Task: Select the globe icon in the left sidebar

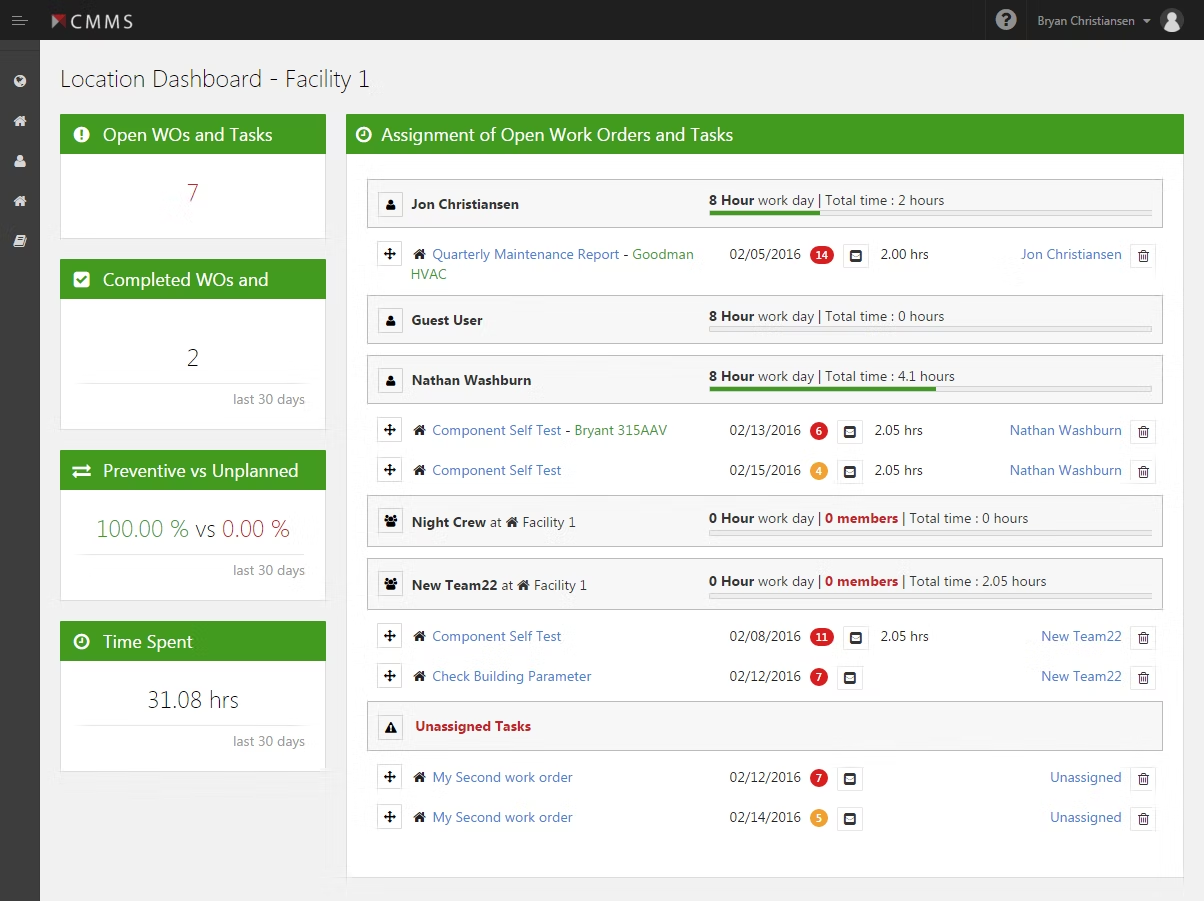Action: coord(19,81)
